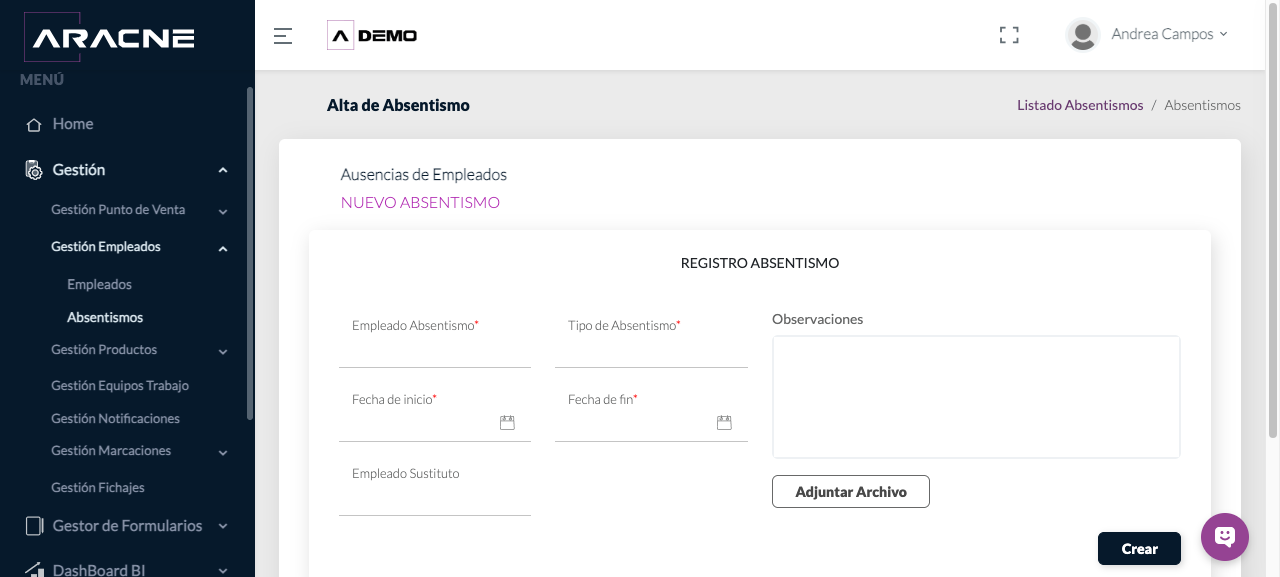The image size is (1280, 577).
Task: Click Andrea Campos avatar picture
Action: [x=1083, y=35]
